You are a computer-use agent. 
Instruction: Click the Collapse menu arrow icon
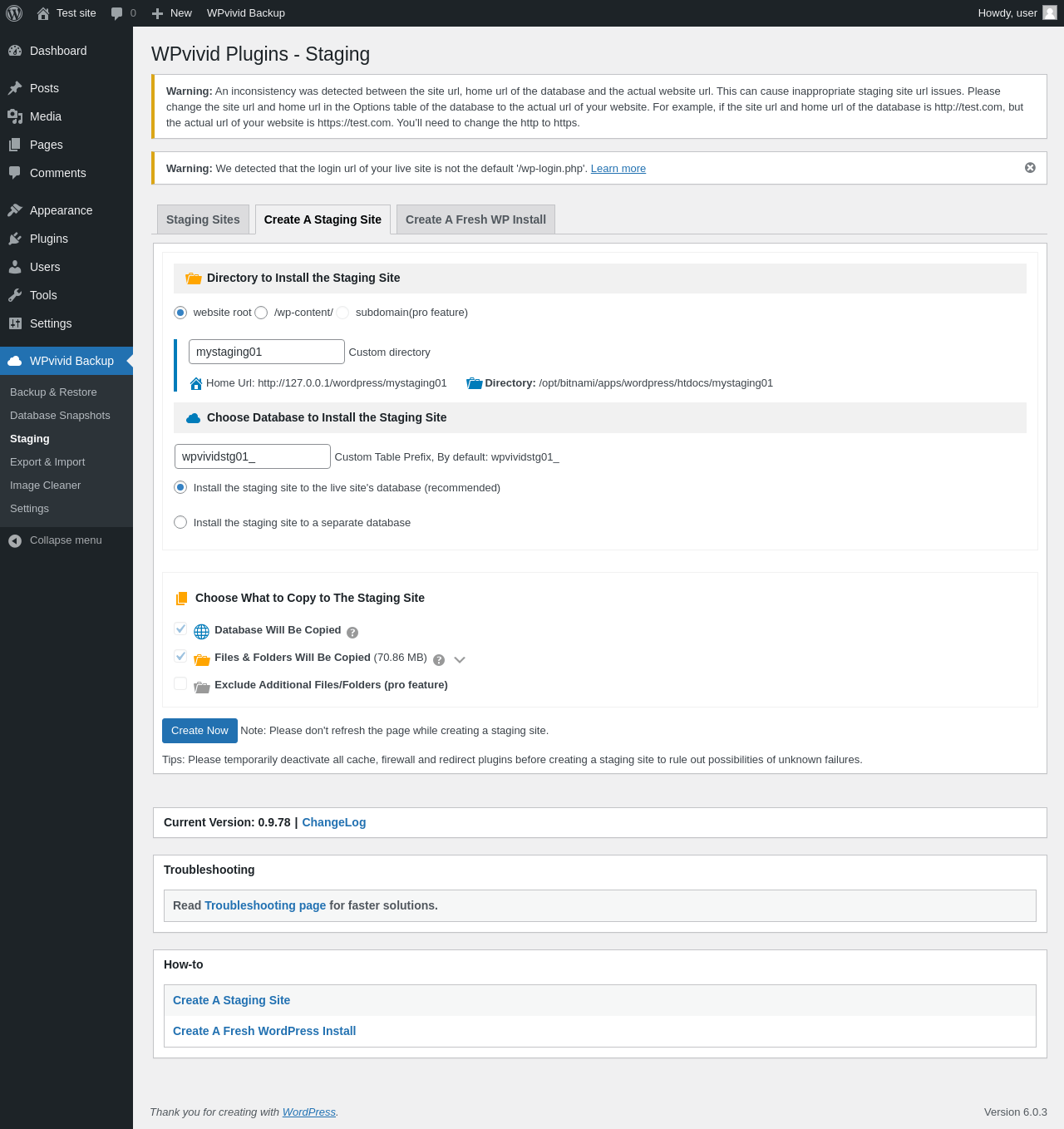click(x=15, y=541)
